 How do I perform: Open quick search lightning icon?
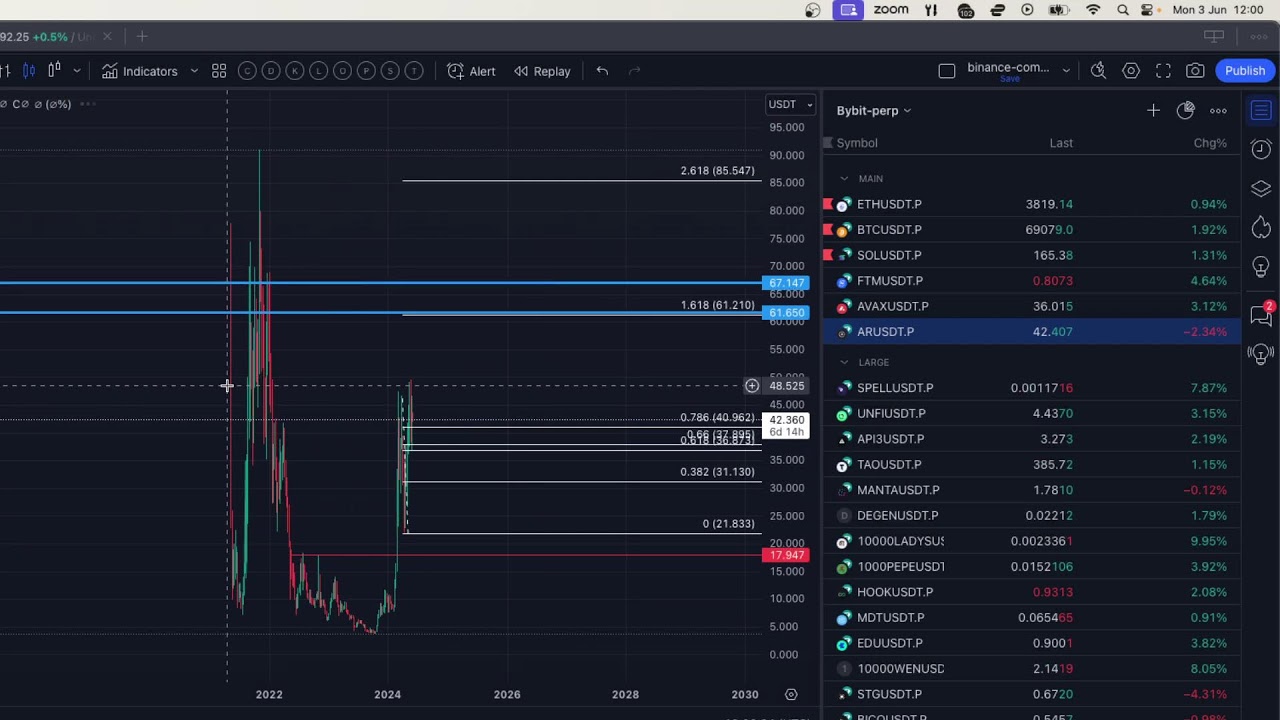(1098, 71)
